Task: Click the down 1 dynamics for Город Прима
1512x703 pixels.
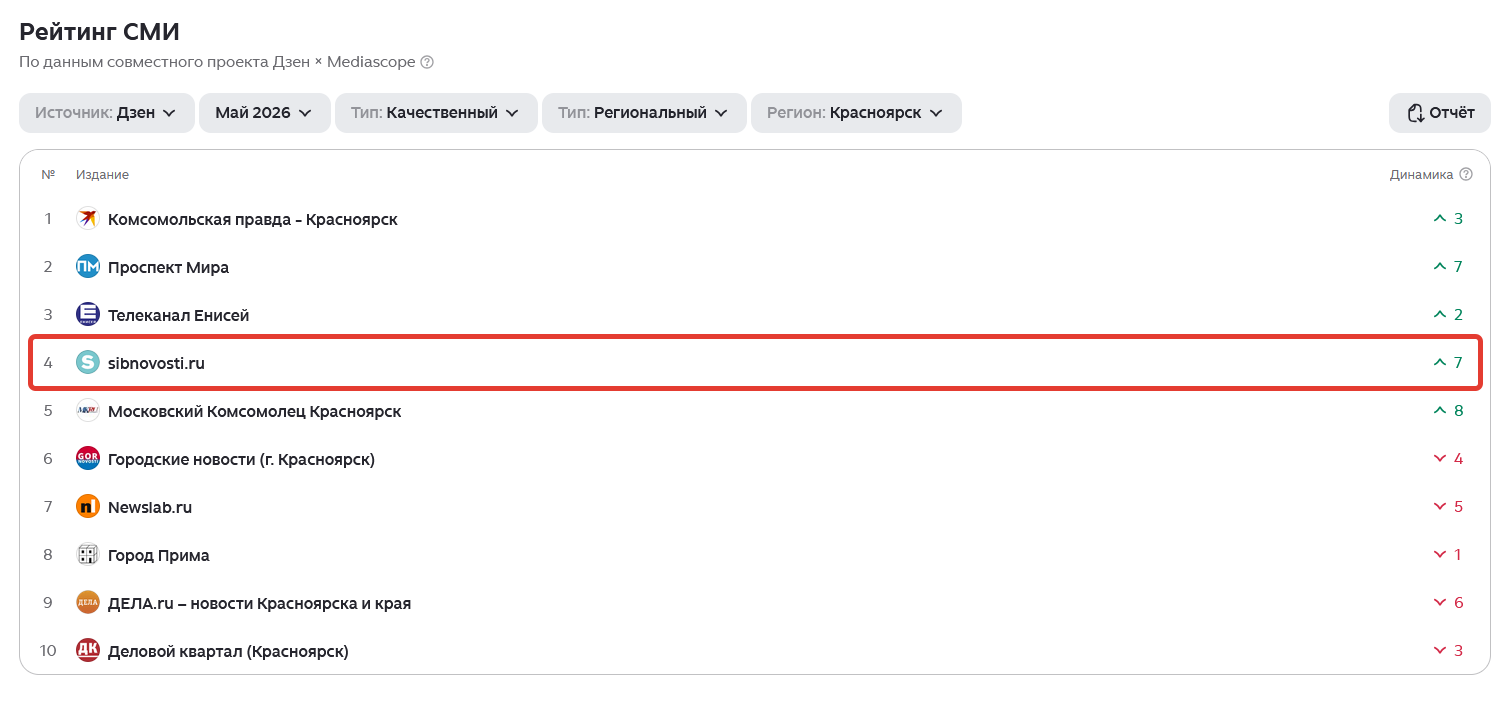Action: [1448, 555]
